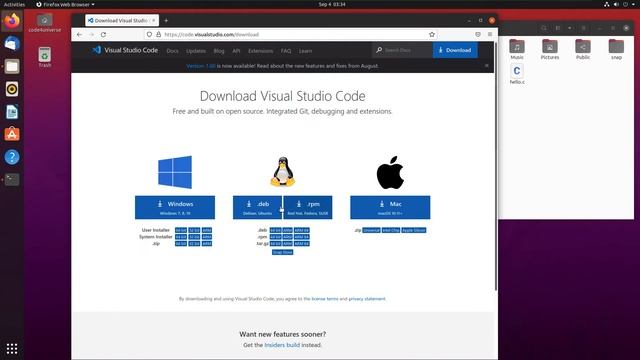Click Linux tar.gz 64 bit button
The height and width of the screenshot is (360, 640).
(276, 244)
